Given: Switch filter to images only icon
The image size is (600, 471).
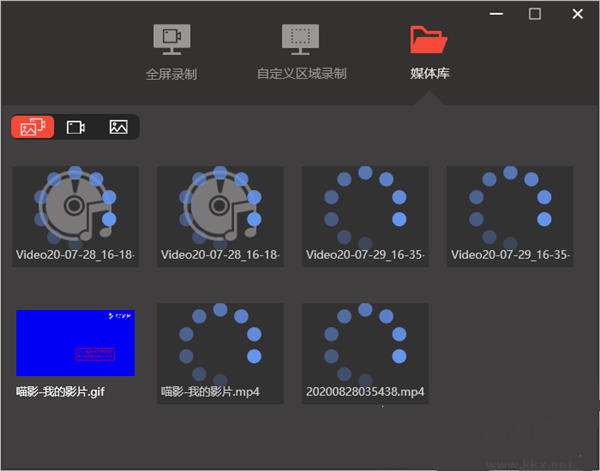Looking at the screenshot, I should 119,127.
